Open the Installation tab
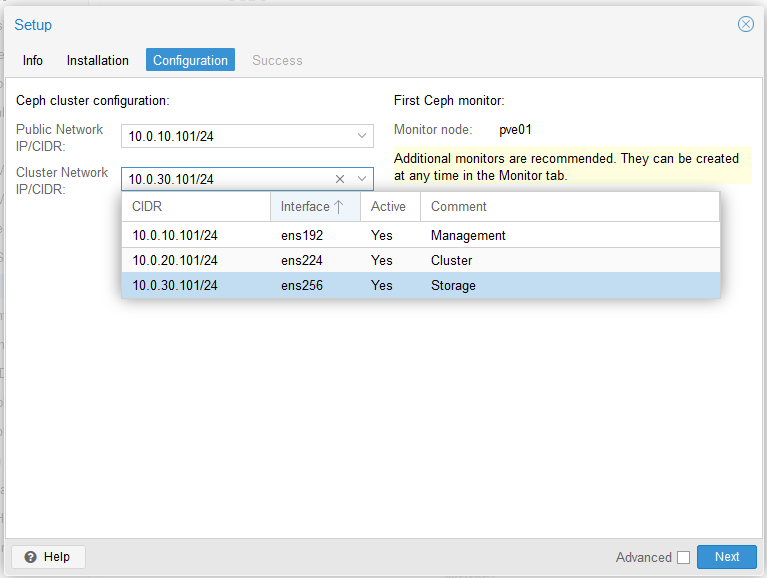The width and height of the screenshot is (767, 578). point(98,60)
